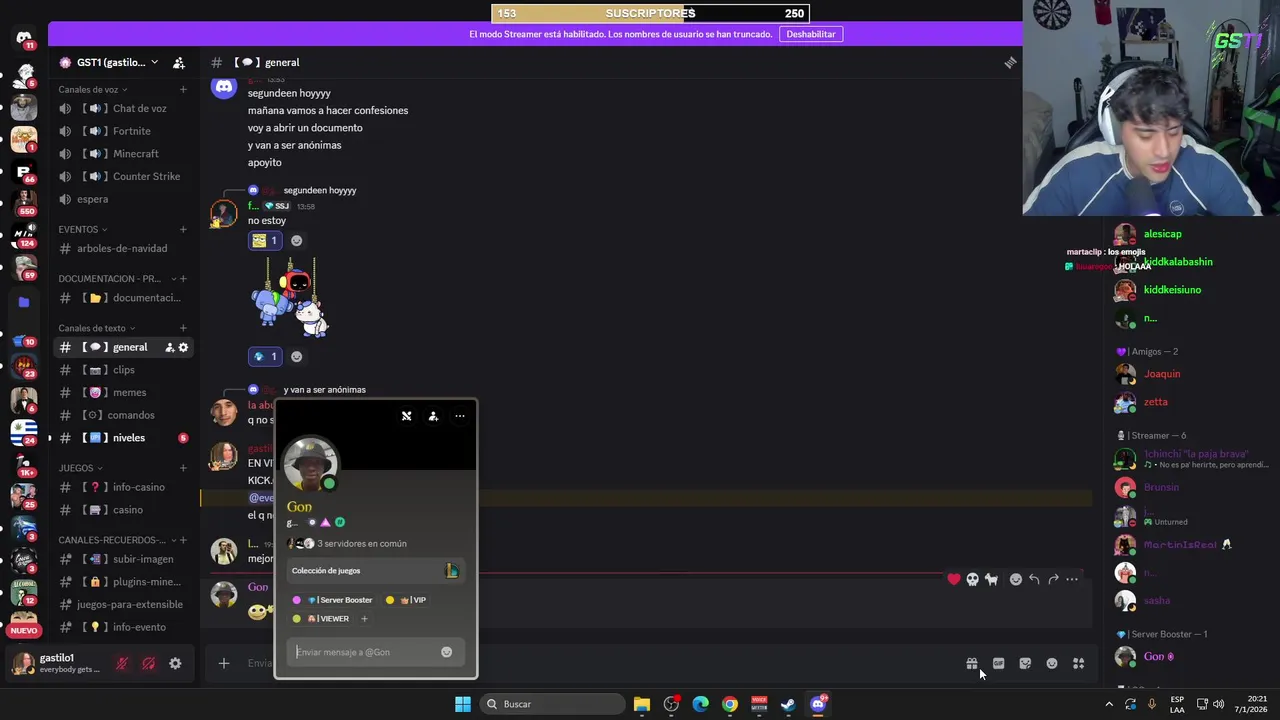Viewport: 1280px width, 720px height.
Task: Reply to the hovered message
Action: tap(1034, 579)
